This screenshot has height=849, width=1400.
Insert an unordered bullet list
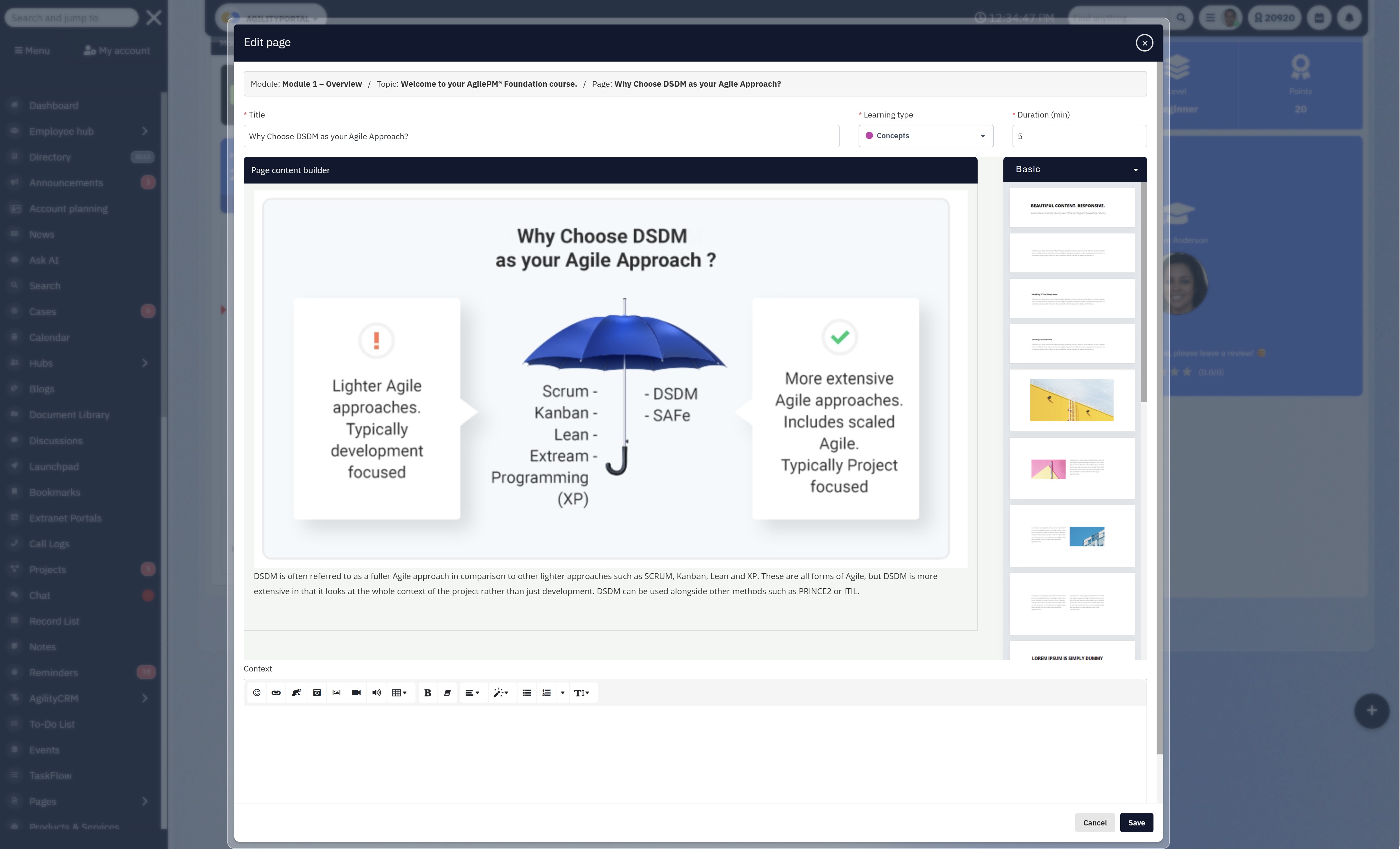coord(527,693)
